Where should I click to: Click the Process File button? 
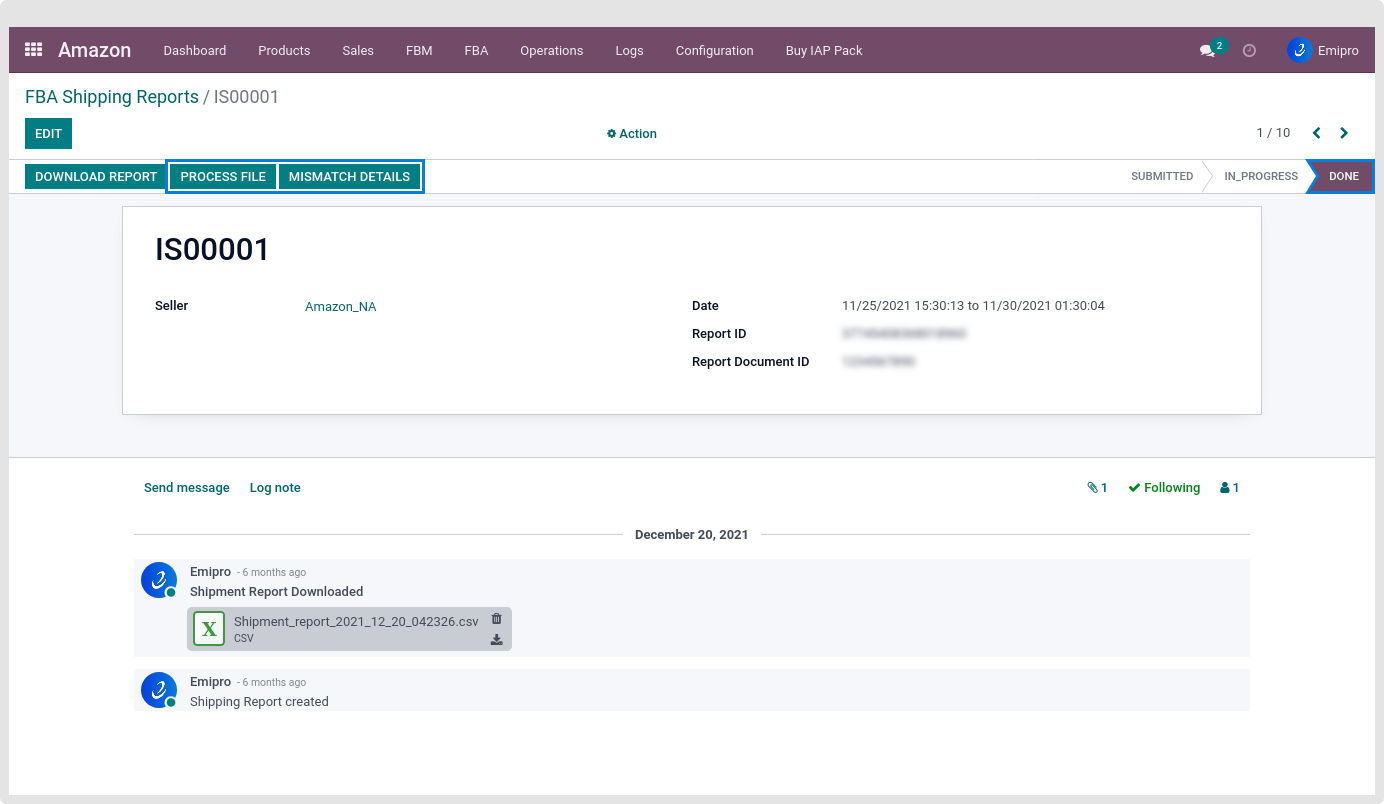pos(223,177)
